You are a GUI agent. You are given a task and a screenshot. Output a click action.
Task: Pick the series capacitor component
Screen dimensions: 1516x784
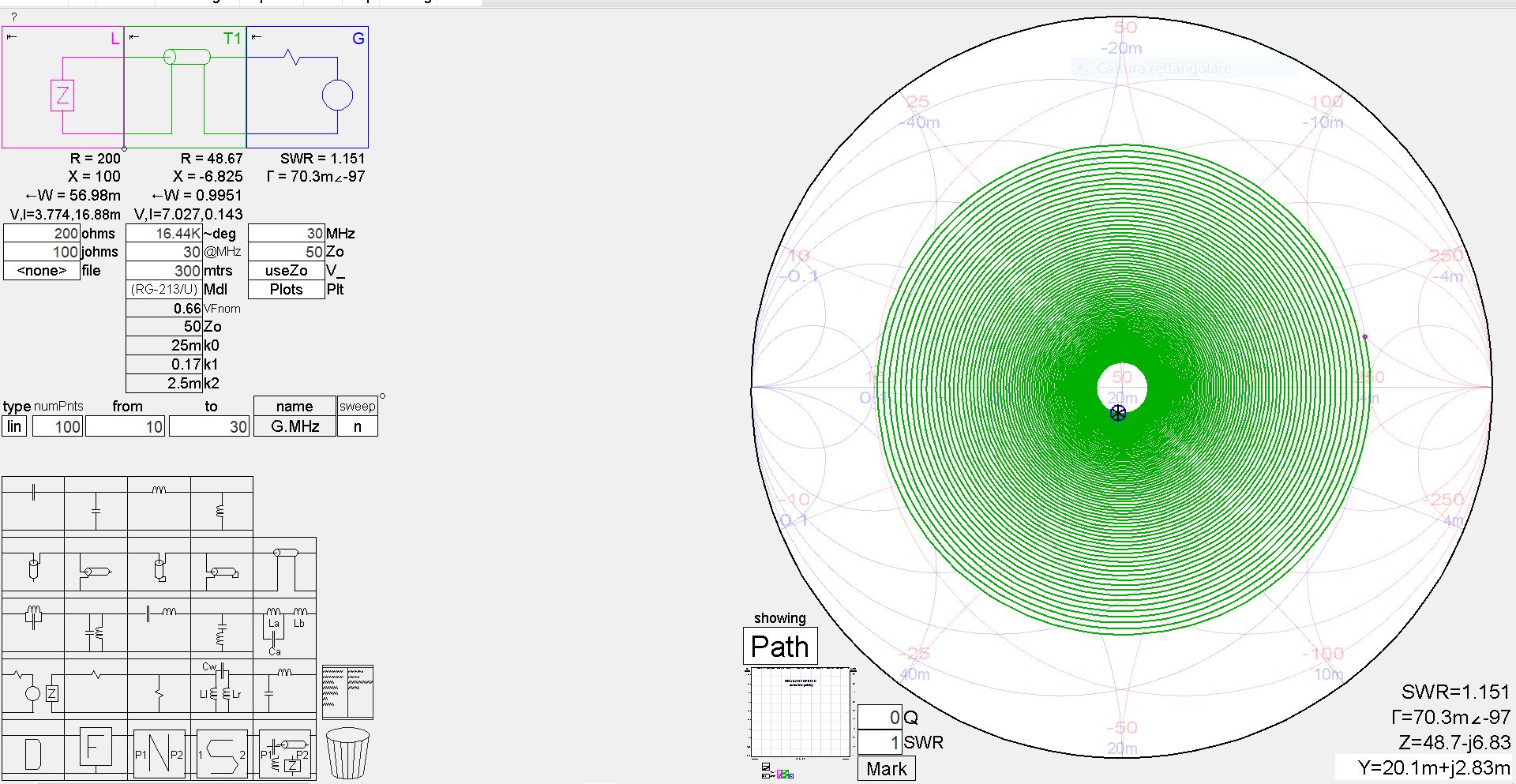click(x=33, y=504)
